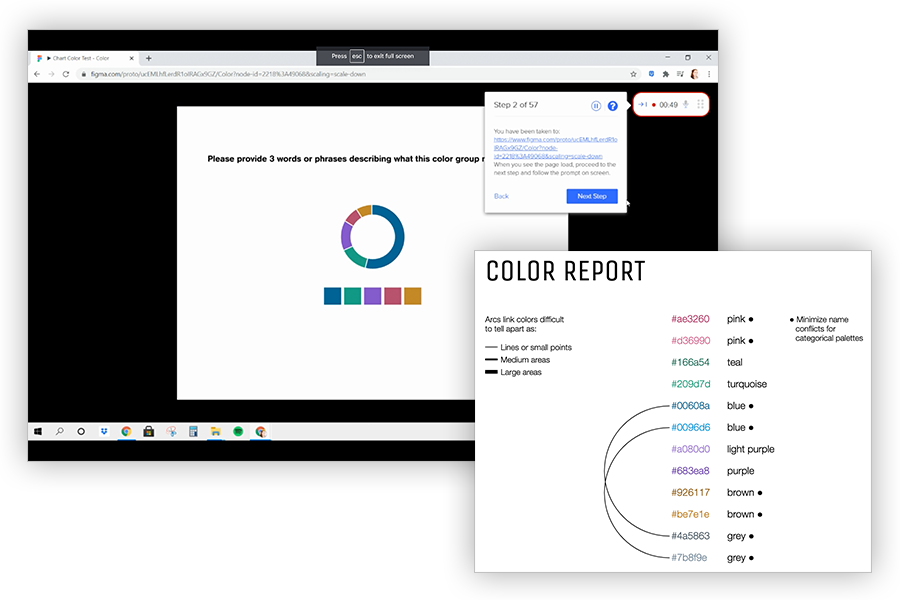
Task: Open Calculator from the taskbar
Action: (193, 431)
